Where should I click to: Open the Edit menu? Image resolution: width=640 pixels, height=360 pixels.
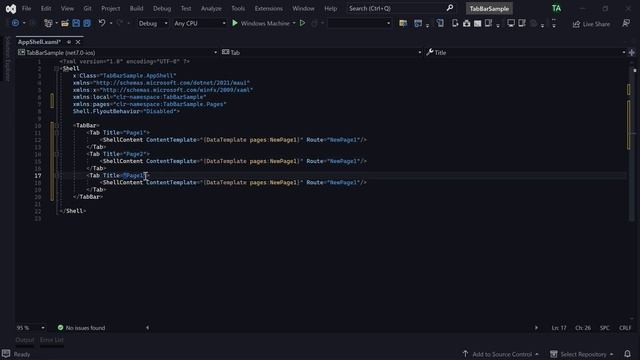point(46,8)
